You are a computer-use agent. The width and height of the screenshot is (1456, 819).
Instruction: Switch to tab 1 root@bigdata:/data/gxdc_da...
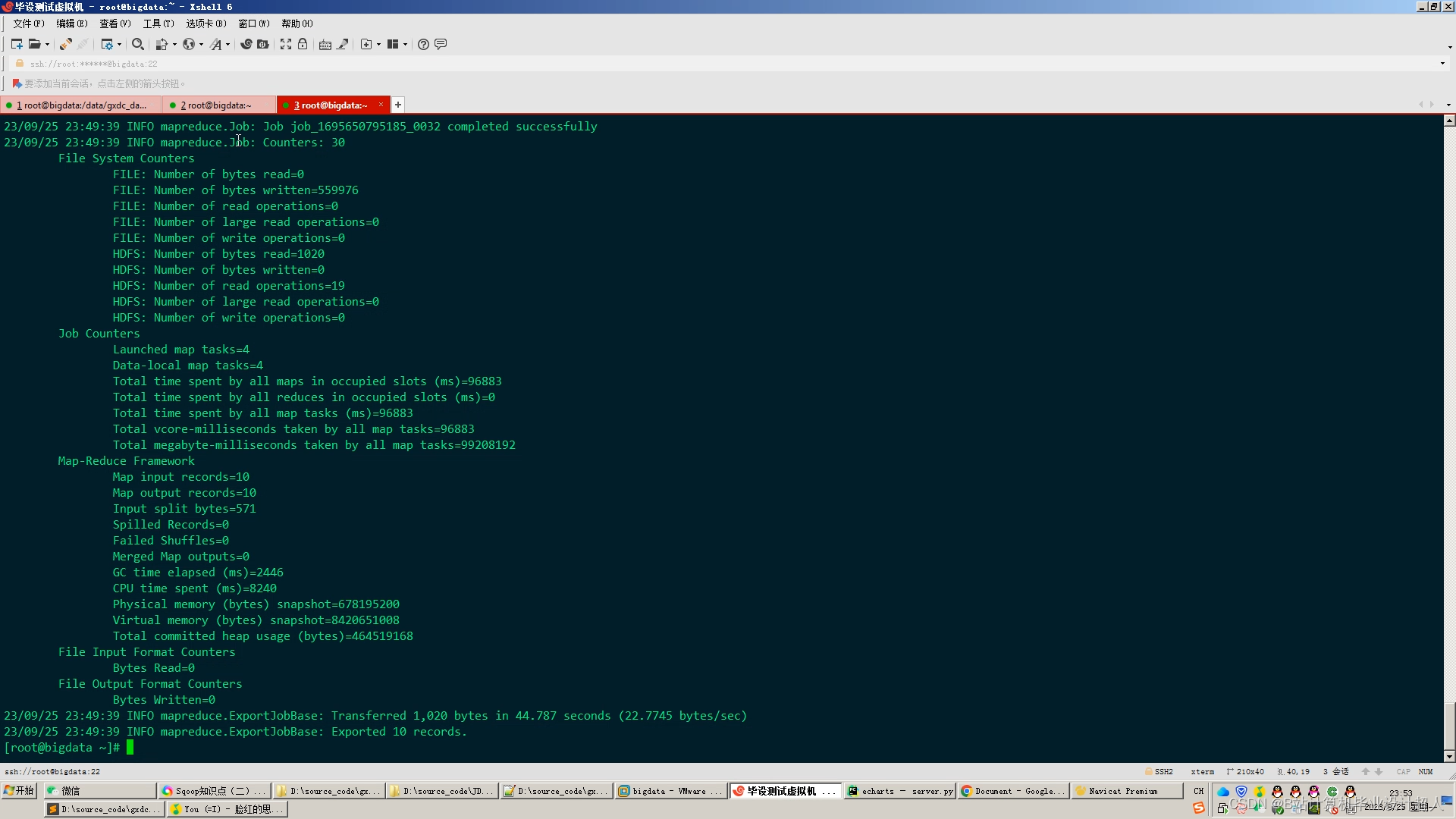(x=80, y=105)
